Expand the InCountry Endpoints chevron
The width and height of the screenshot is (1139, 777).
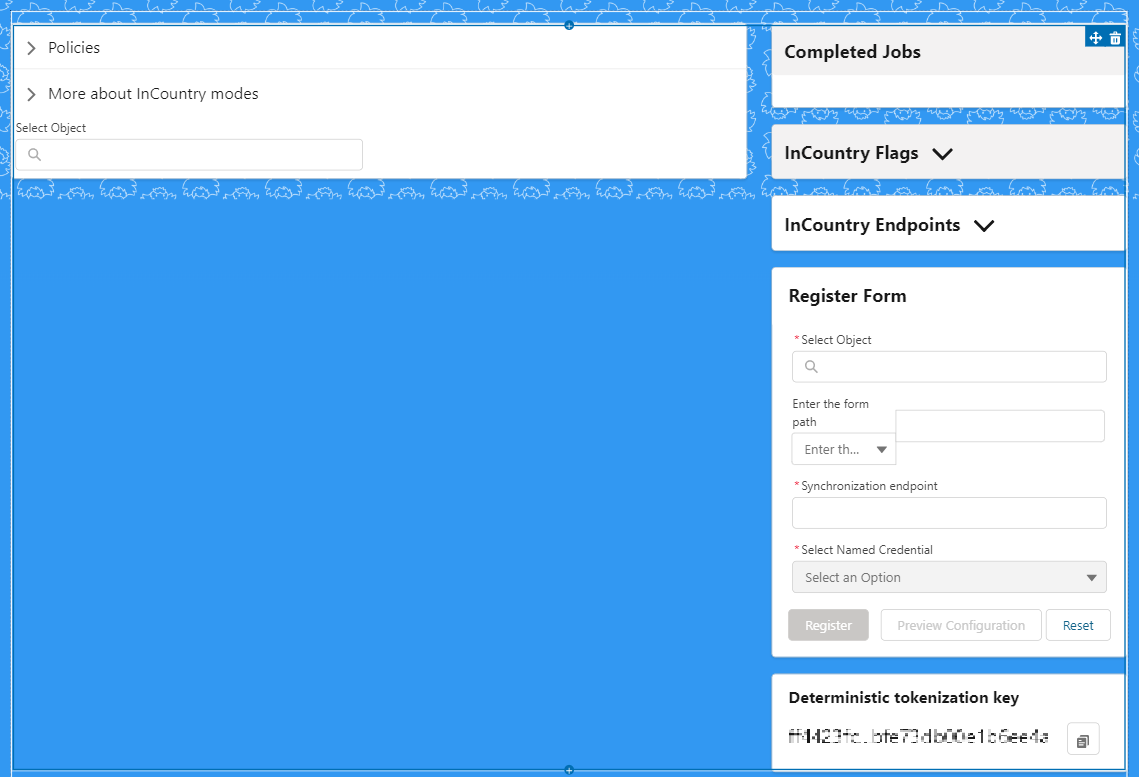[984, 226]
